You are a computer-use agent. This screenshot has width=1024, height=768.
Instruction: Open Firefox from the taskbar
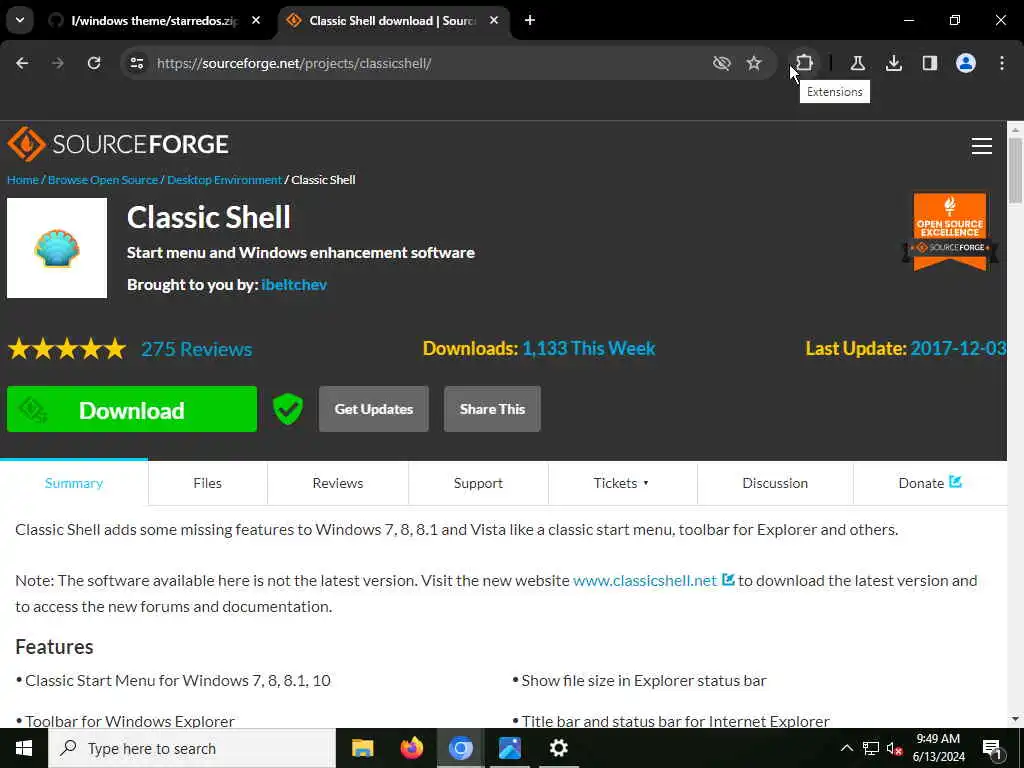[411, 748]
